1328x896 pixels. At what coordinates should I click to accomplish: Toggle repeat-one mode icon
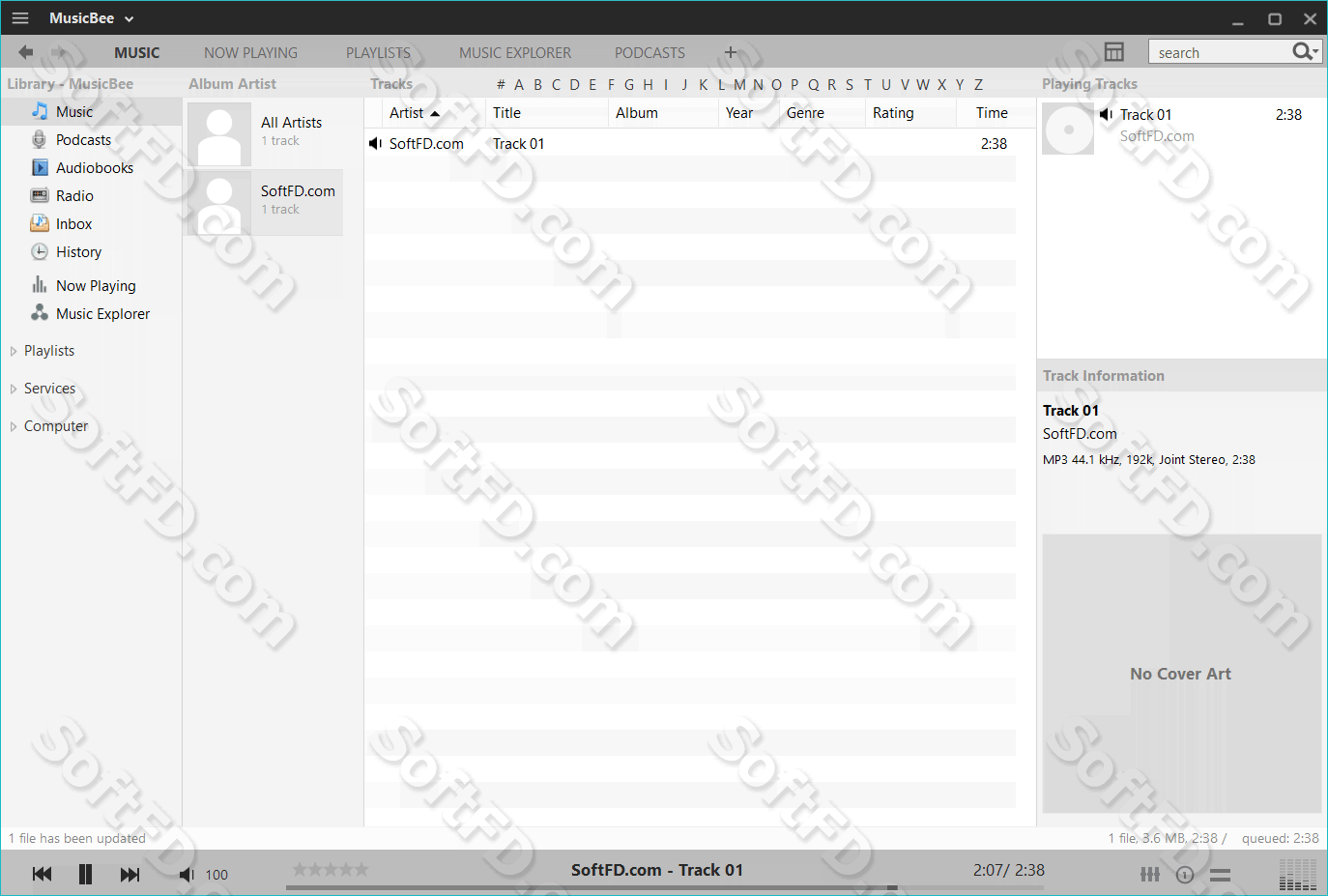(1185, 875)
